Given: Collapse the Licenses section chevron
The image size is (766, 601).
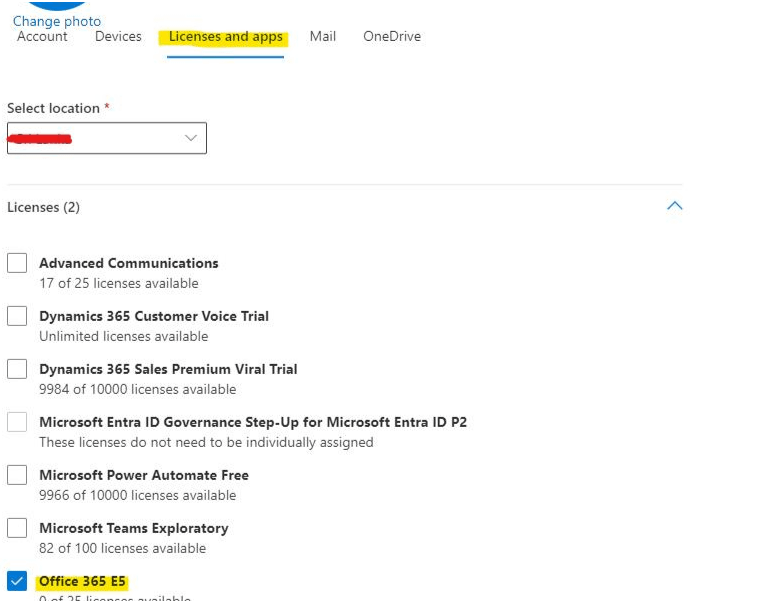Looking at the screenshot, I should [x=675, y=206].
